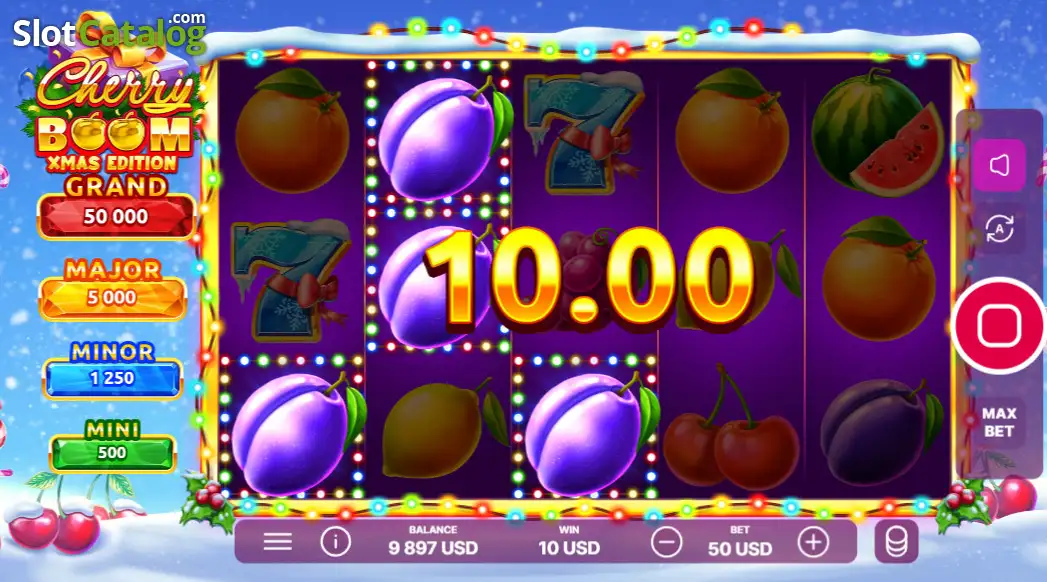The height and width of the screenshot is (582, 1047).
Task: Click the watermelon symbol on the reels
Action: 877,135
